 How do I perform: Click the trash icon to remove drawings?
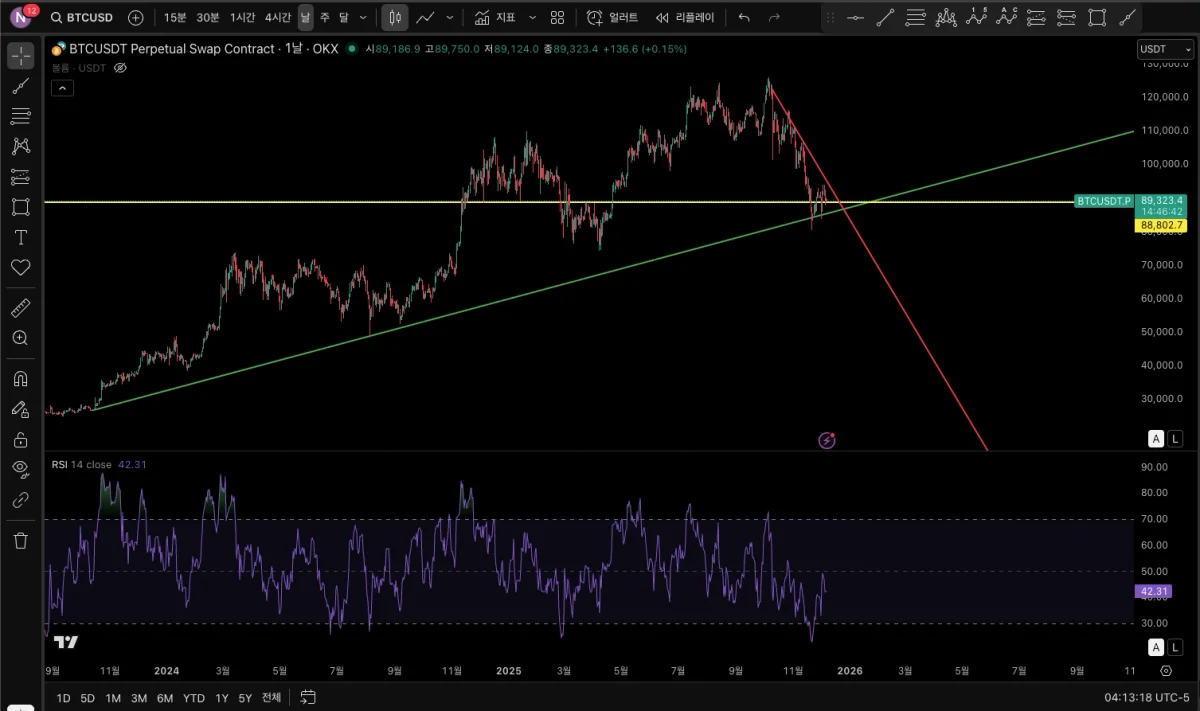(20, 541)
